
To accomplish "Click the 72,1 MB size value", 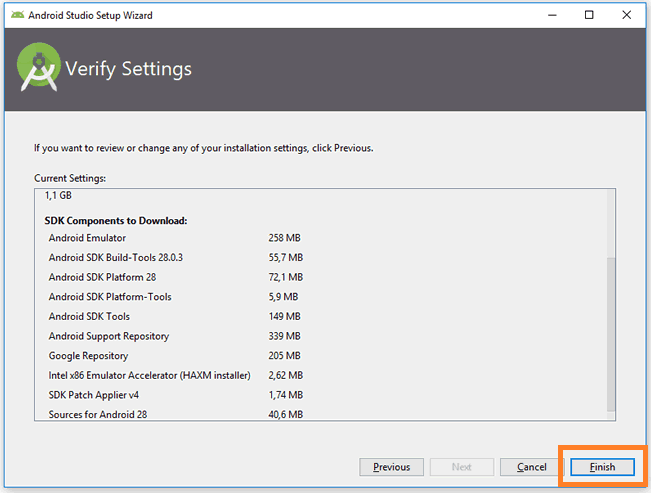I will (x=286, y=277).
